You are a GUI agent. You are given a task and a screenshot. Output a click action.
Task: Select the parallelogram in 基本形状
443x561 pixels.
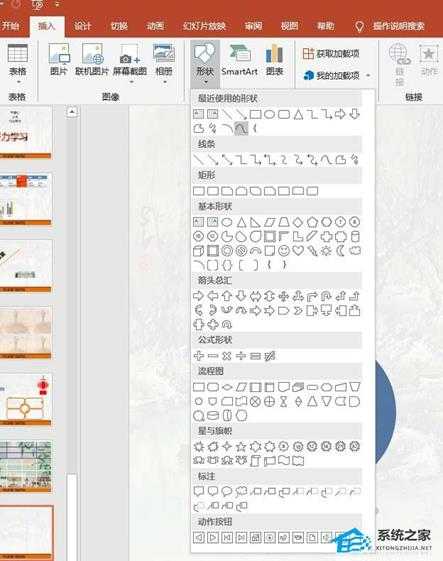269,222
